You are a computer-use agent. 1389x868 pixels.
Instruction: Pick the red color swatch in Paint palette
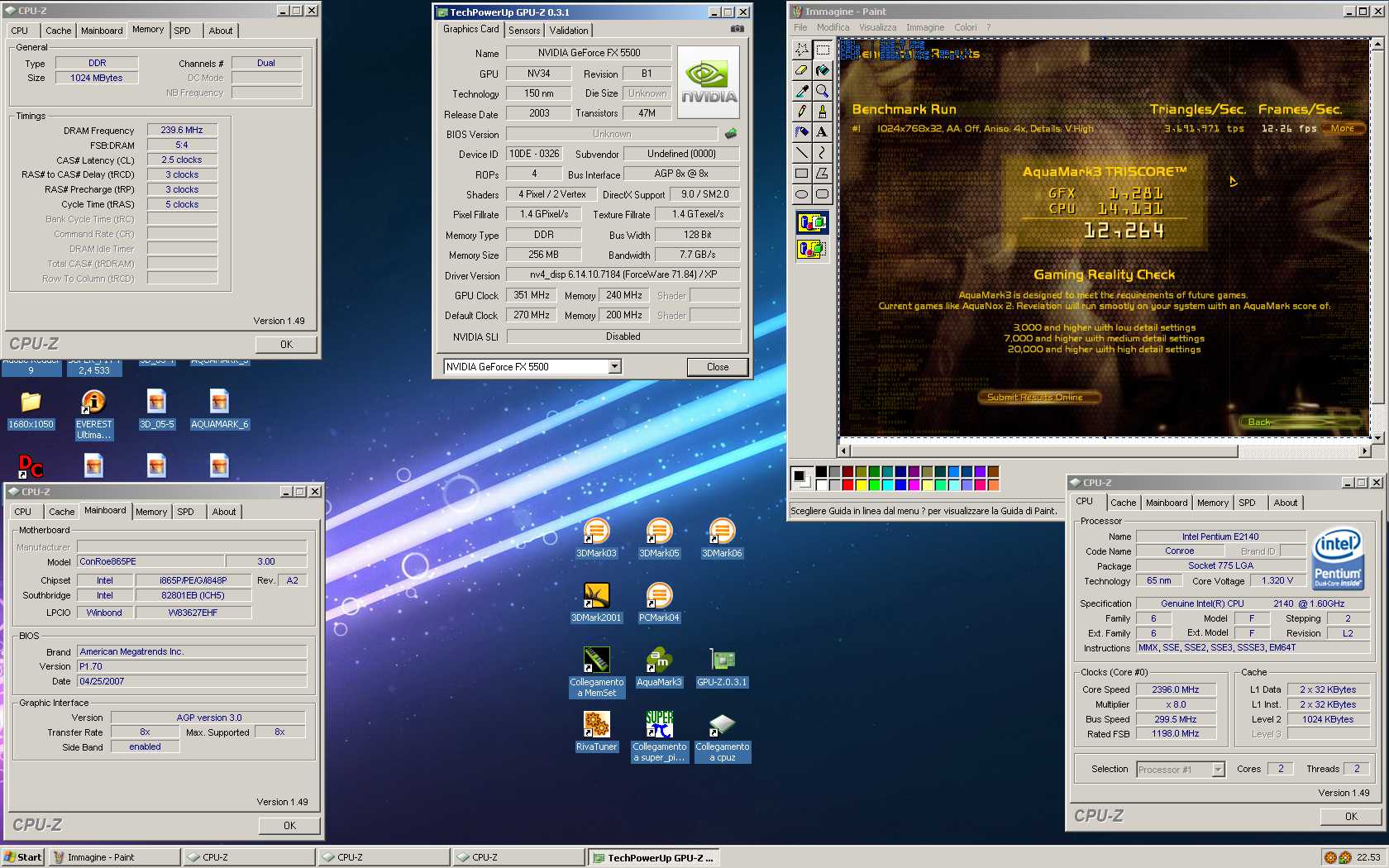pyautogui.click(x=847, y=484)
